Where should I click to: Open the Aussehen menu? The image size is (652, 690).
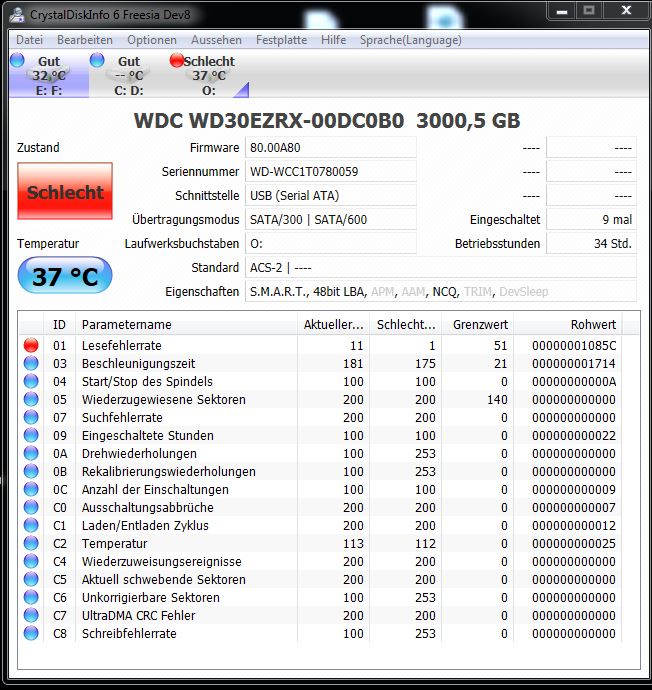point(216,40)
